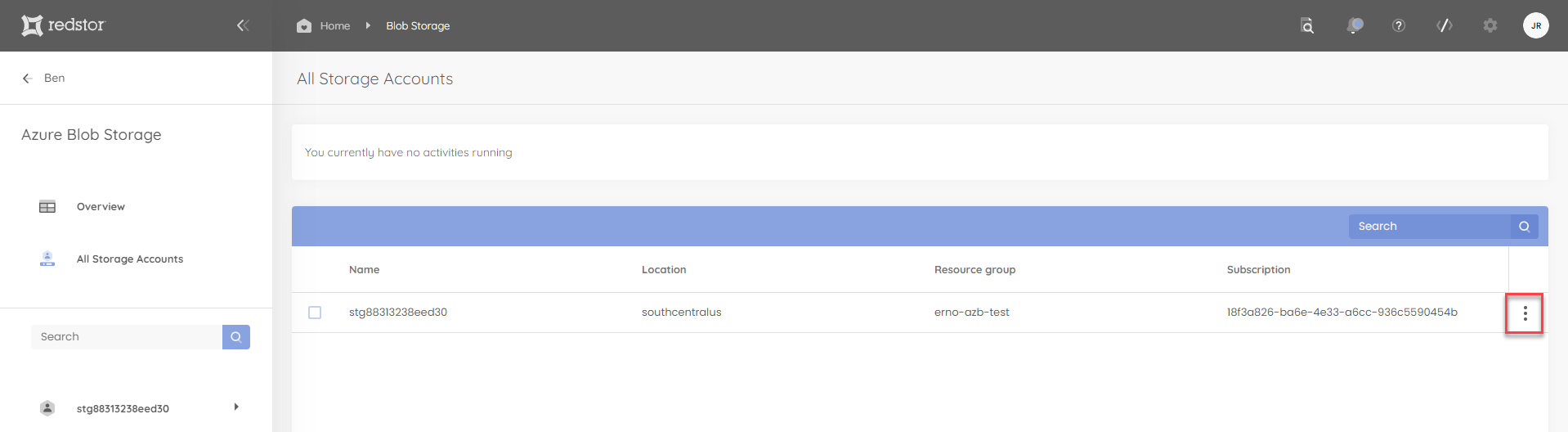
Task: Click the Subscription column header
Action: click(1258, 270)
